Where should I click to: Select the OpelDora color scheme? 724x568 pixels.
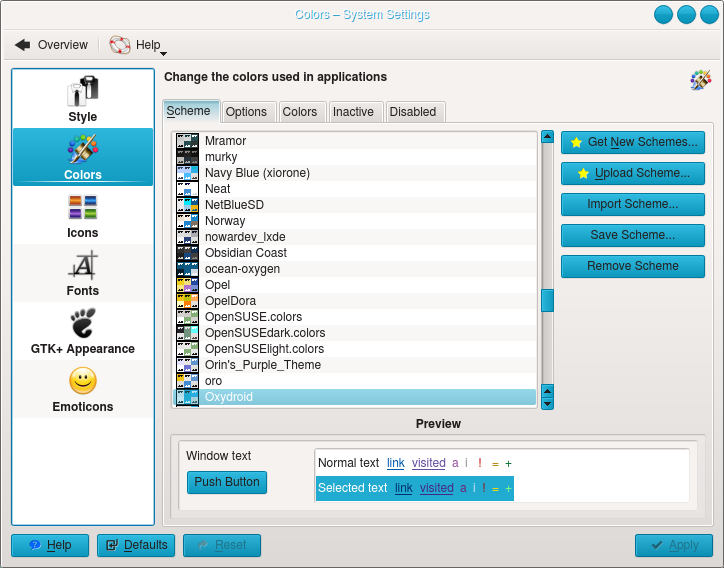[x=355, y=301]
